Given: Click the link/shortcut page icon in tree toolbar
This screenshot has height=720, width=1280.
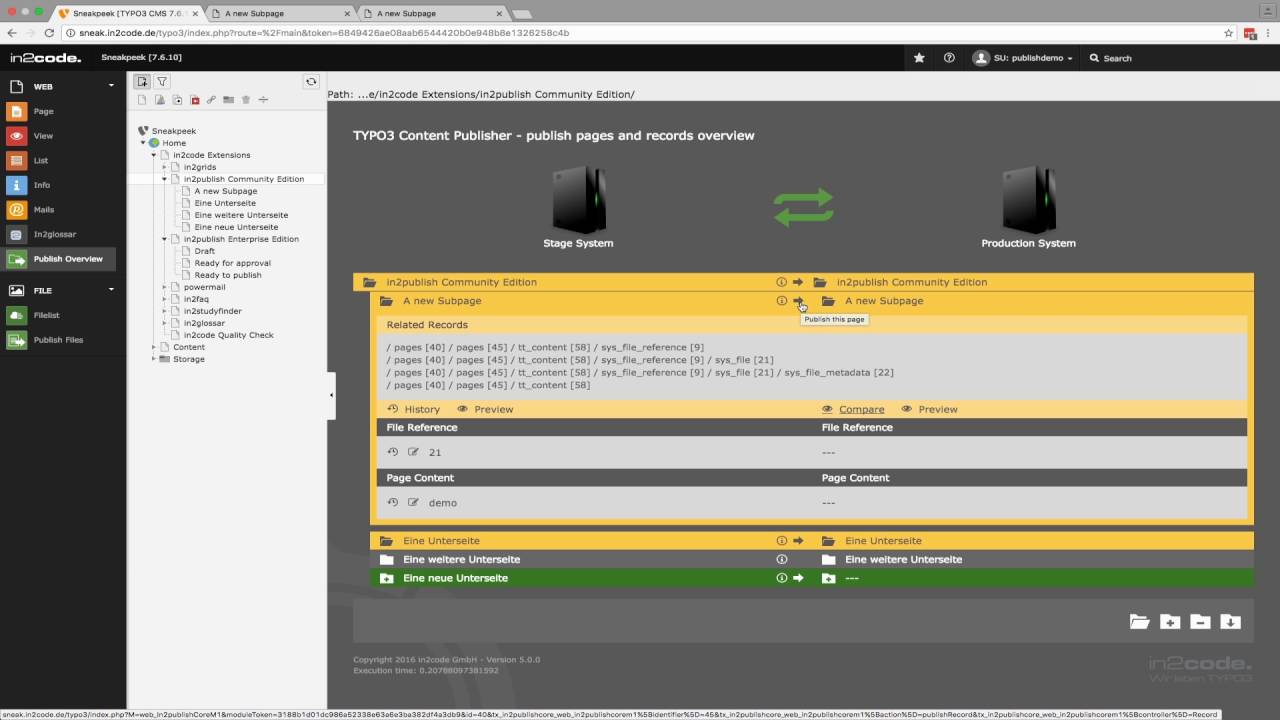Looking at the screenshot, I should (212, 100).
